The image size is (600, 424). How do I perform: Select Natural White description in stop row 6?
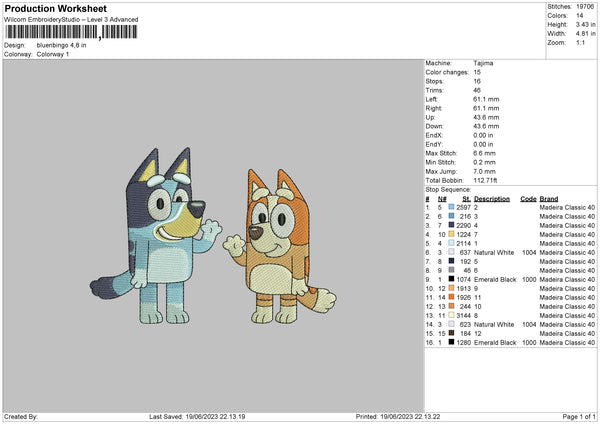494,253
